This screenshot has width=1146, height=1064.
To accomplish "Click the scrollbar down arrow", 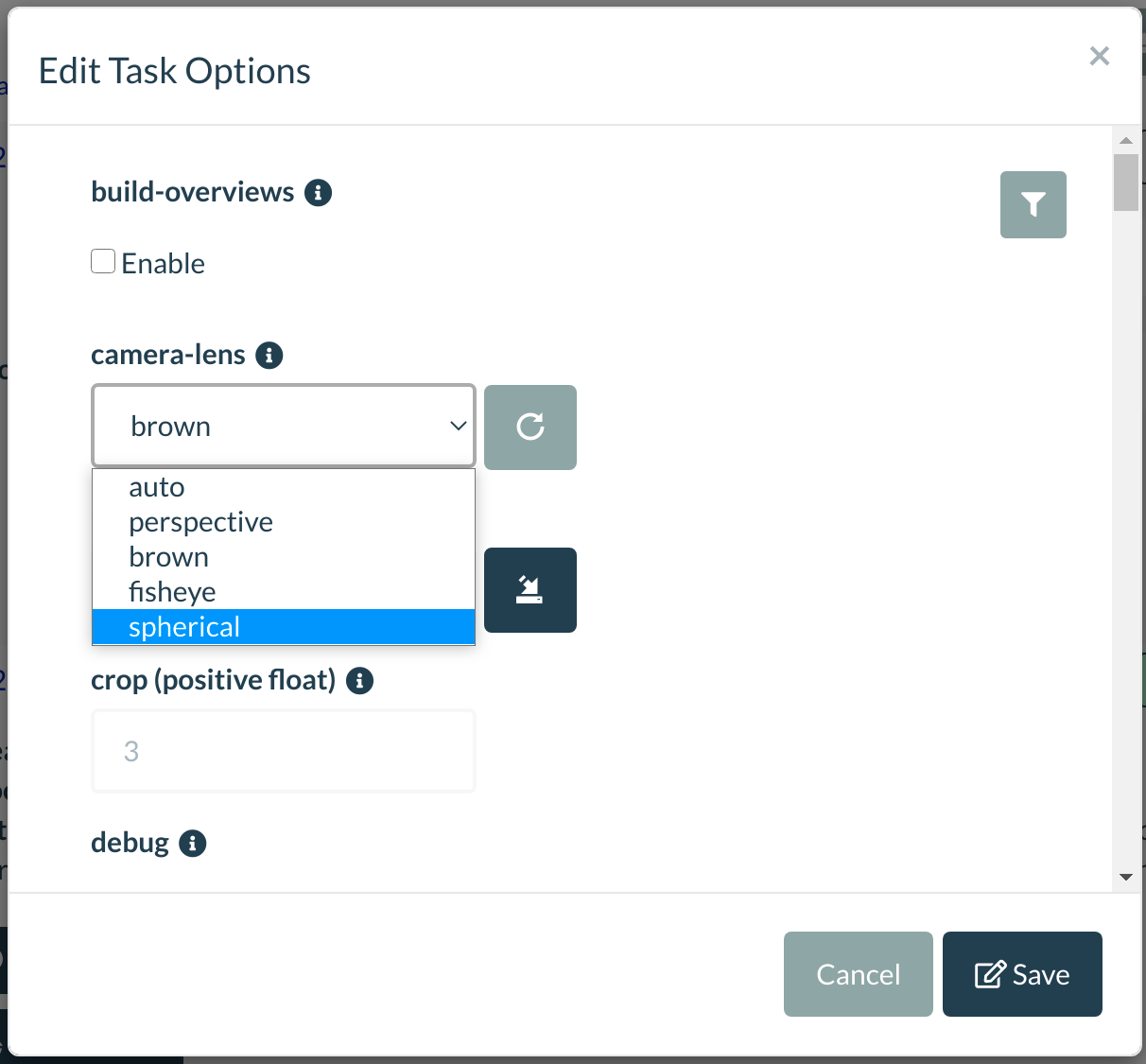I will click(1125, 877).
